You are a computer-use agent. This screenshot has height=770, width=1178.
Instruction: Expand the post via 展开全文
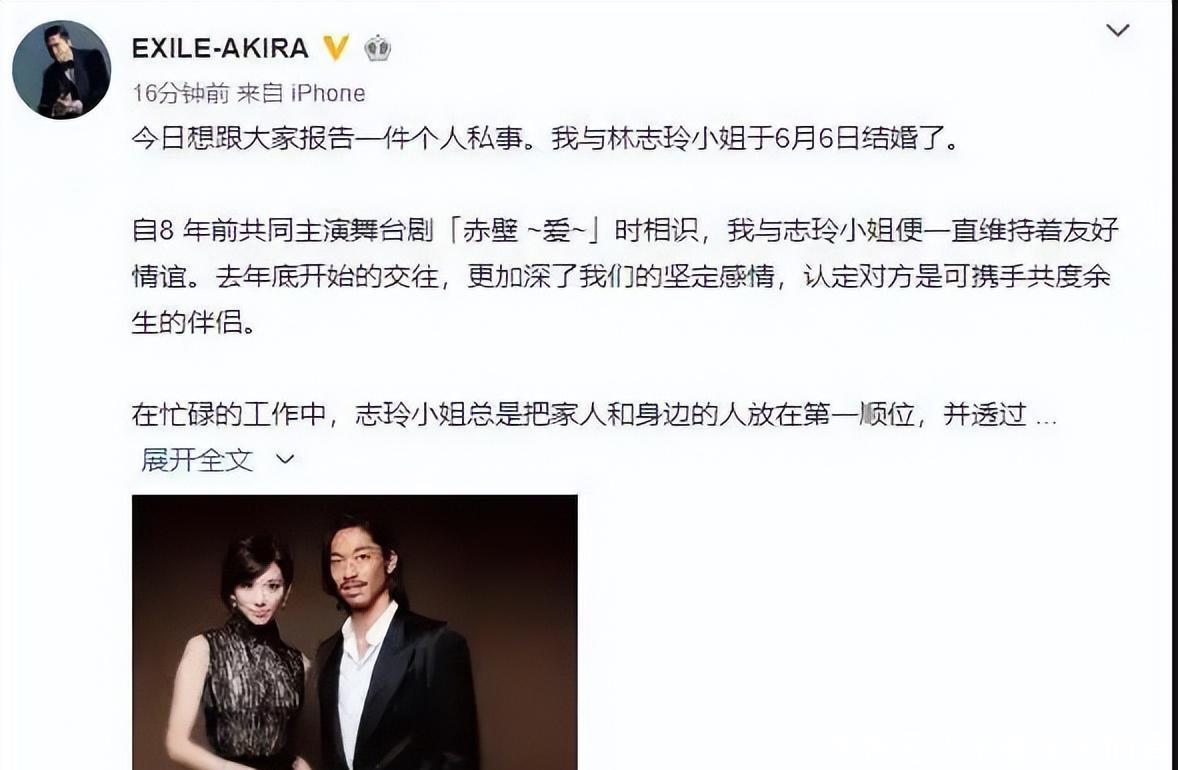pyautogui.click(x=198, y=460)
